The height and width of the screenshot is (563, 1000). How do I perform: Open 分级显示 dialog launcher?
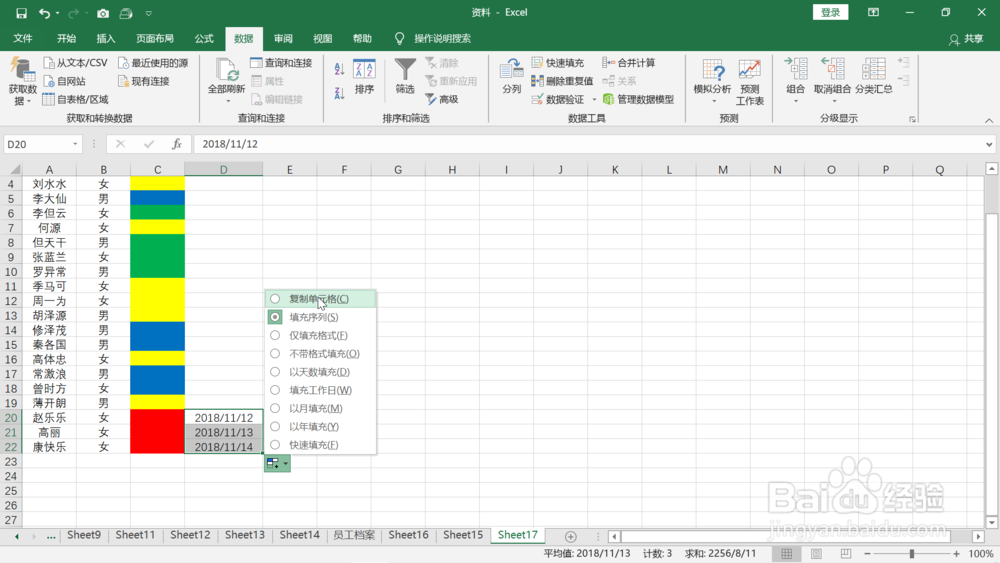pyautogui.click(x=913, y=119)
